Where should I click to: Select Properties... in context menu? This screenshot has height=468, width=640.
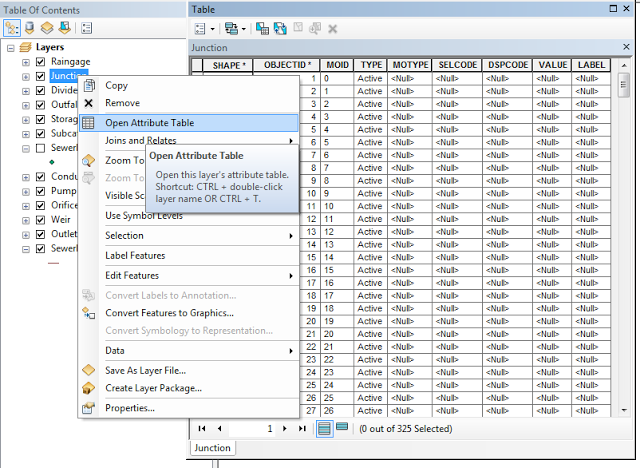(130, 407)
